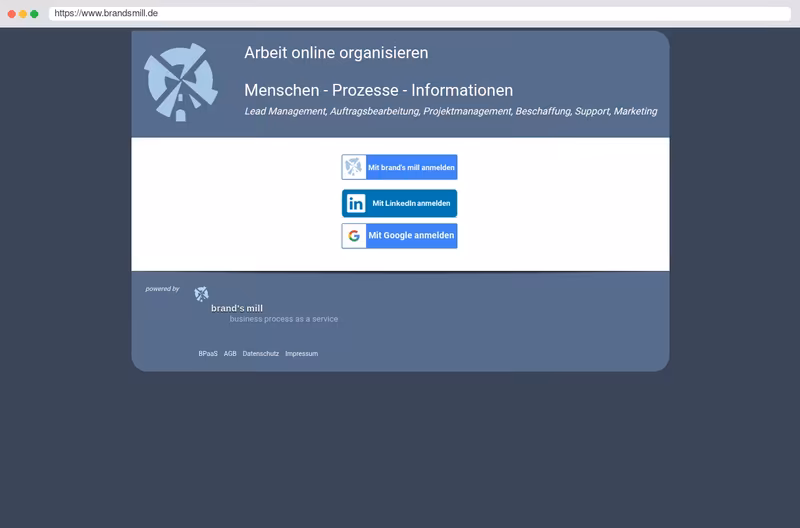
Task: Open the AGB footer link
Action: pyautogui.click(x=230, y=354)
